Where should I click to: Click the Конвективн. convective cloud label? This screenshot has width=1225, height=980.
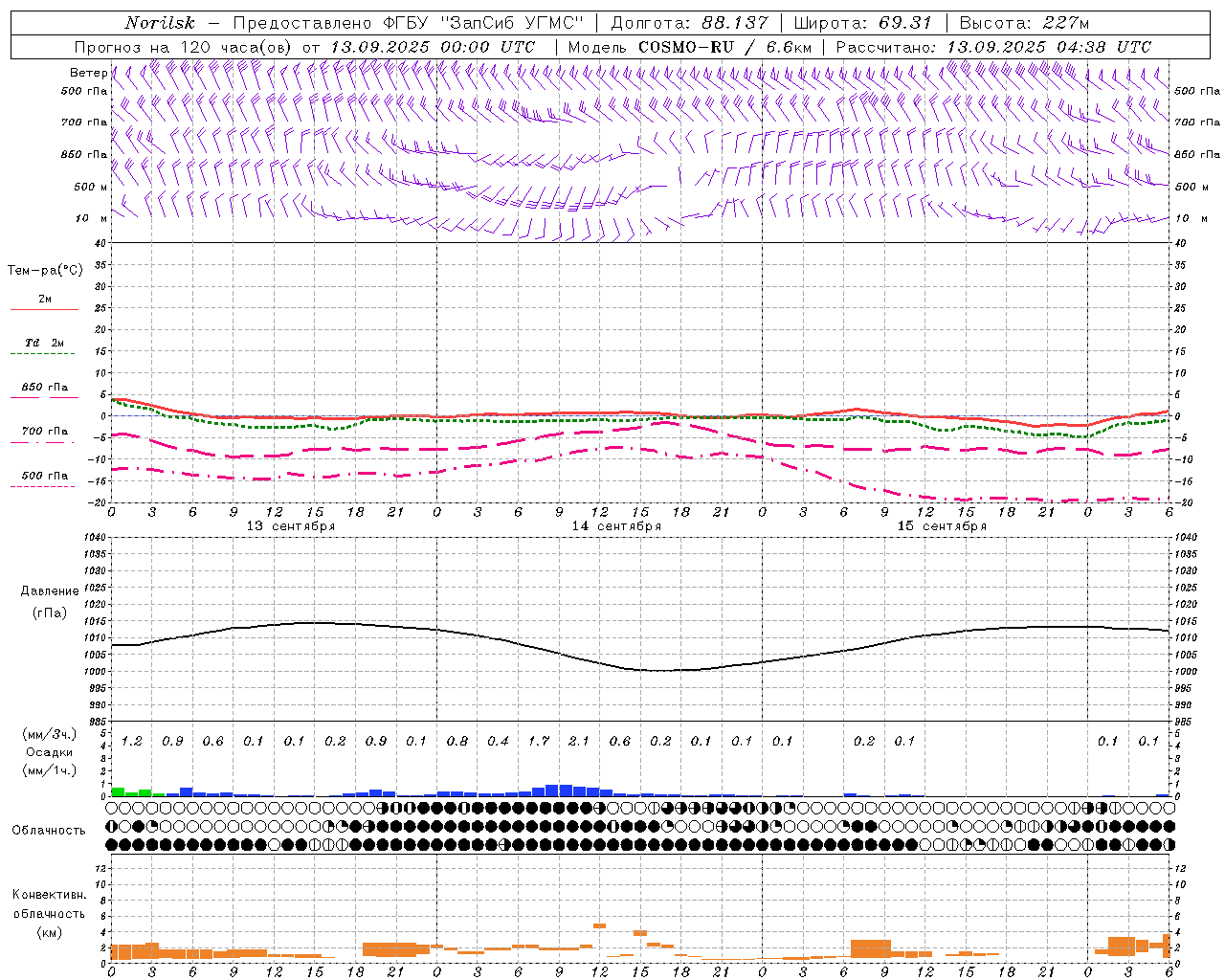click(49, 895)
